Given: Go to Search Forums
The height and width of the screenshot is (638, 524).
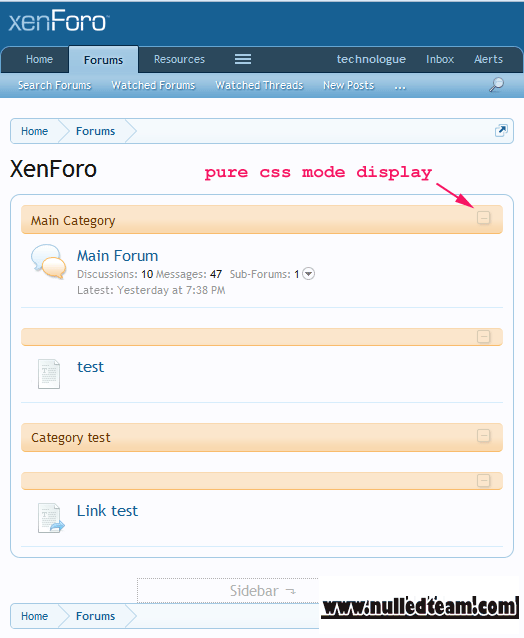Looking at the screenshot, I should tap(55, 85).
